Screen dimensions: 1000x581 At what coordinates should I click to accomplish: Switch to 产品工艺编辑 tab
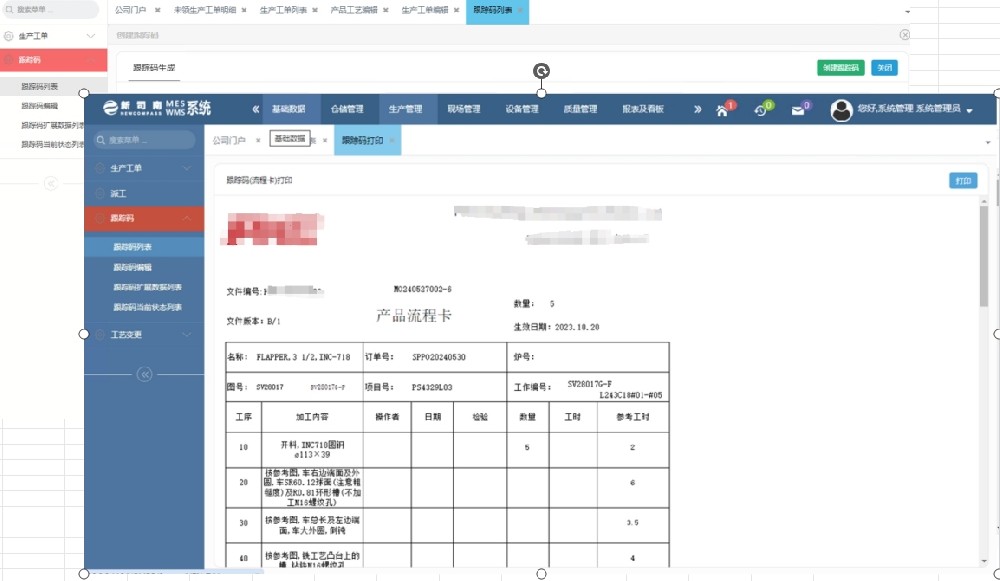pyautogui.click(x=354, y=10)
